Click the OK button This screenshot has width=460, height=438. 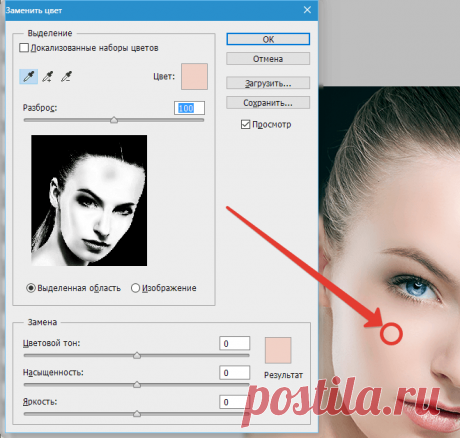pyautogui.click(x=268, y=39)
